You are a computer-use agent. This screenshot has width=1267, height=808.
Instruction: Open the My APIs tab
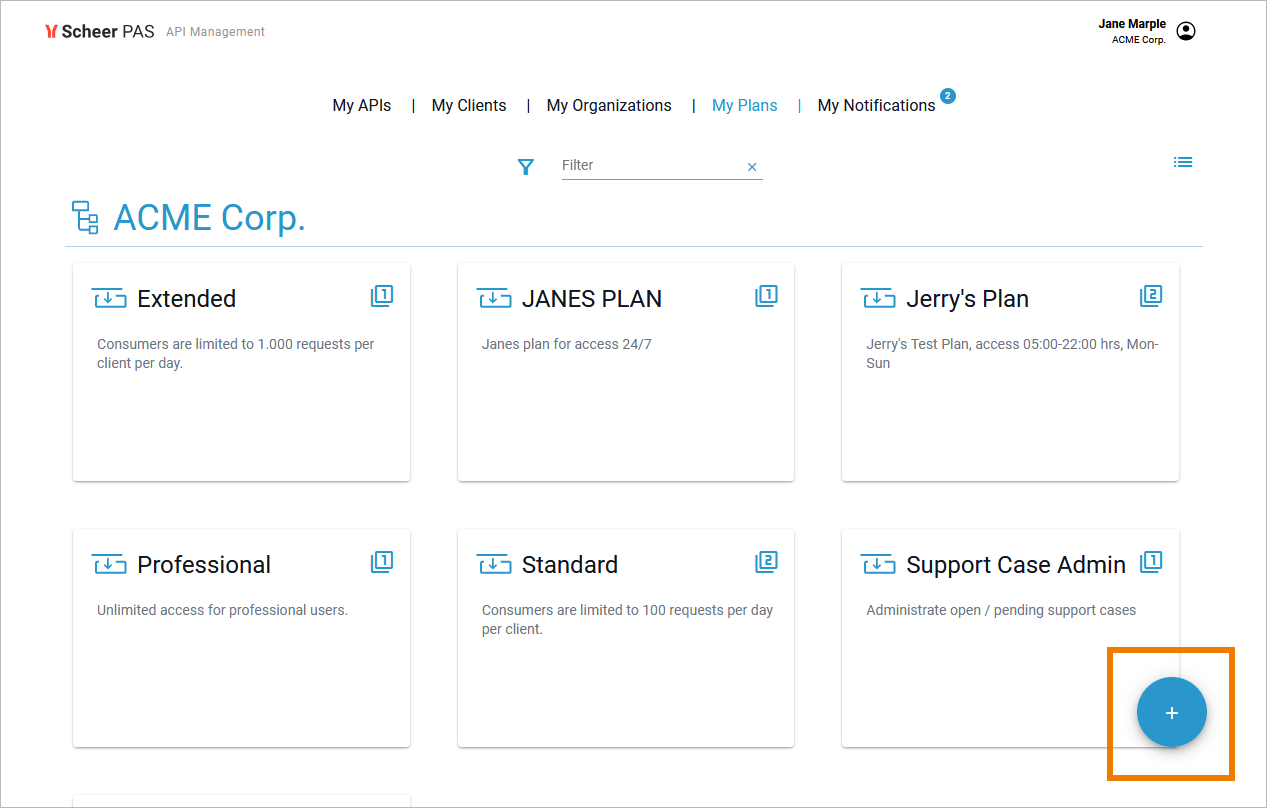(x=362, y=105)
